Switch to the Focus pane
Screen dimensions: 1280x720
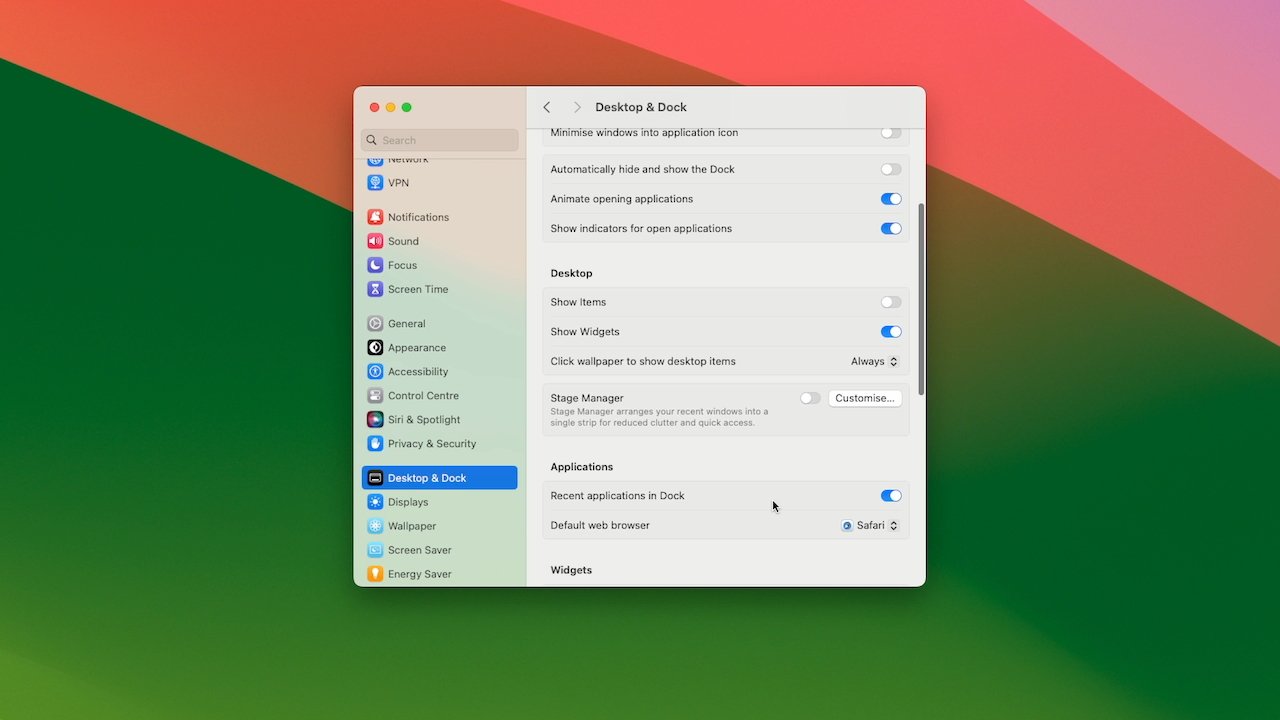click(440, 265)
